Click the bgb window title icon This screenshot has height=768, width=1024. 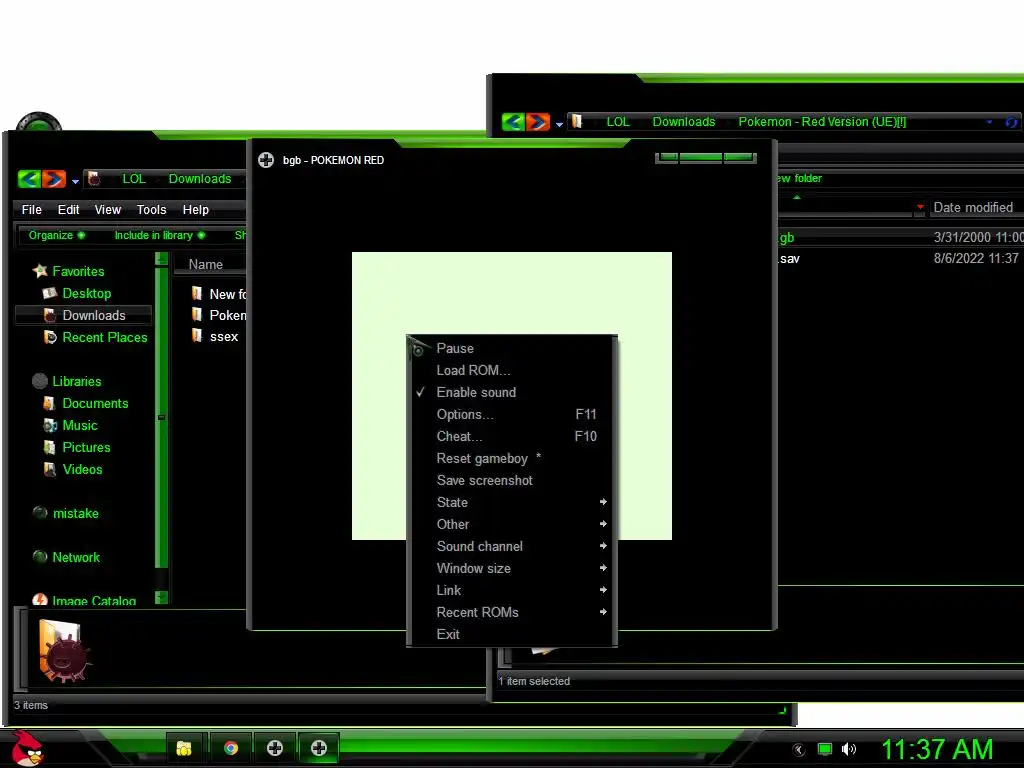point(266,160)
